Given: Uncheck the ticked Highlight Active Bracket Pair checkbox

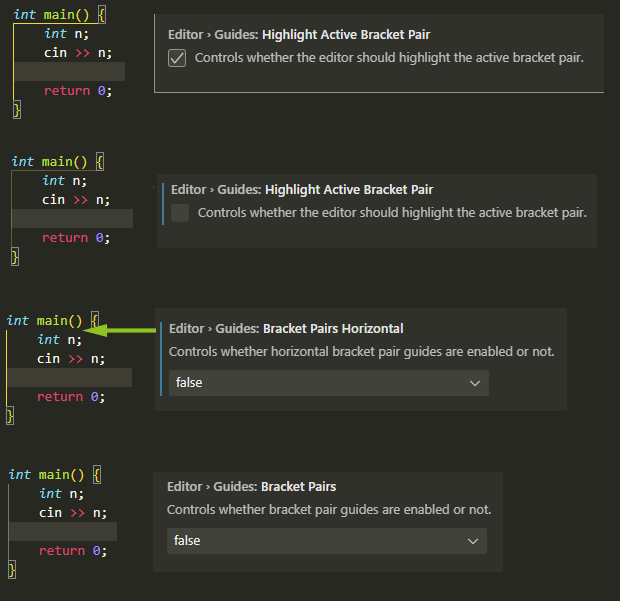Looking at the screenshot, I should 177,58.
